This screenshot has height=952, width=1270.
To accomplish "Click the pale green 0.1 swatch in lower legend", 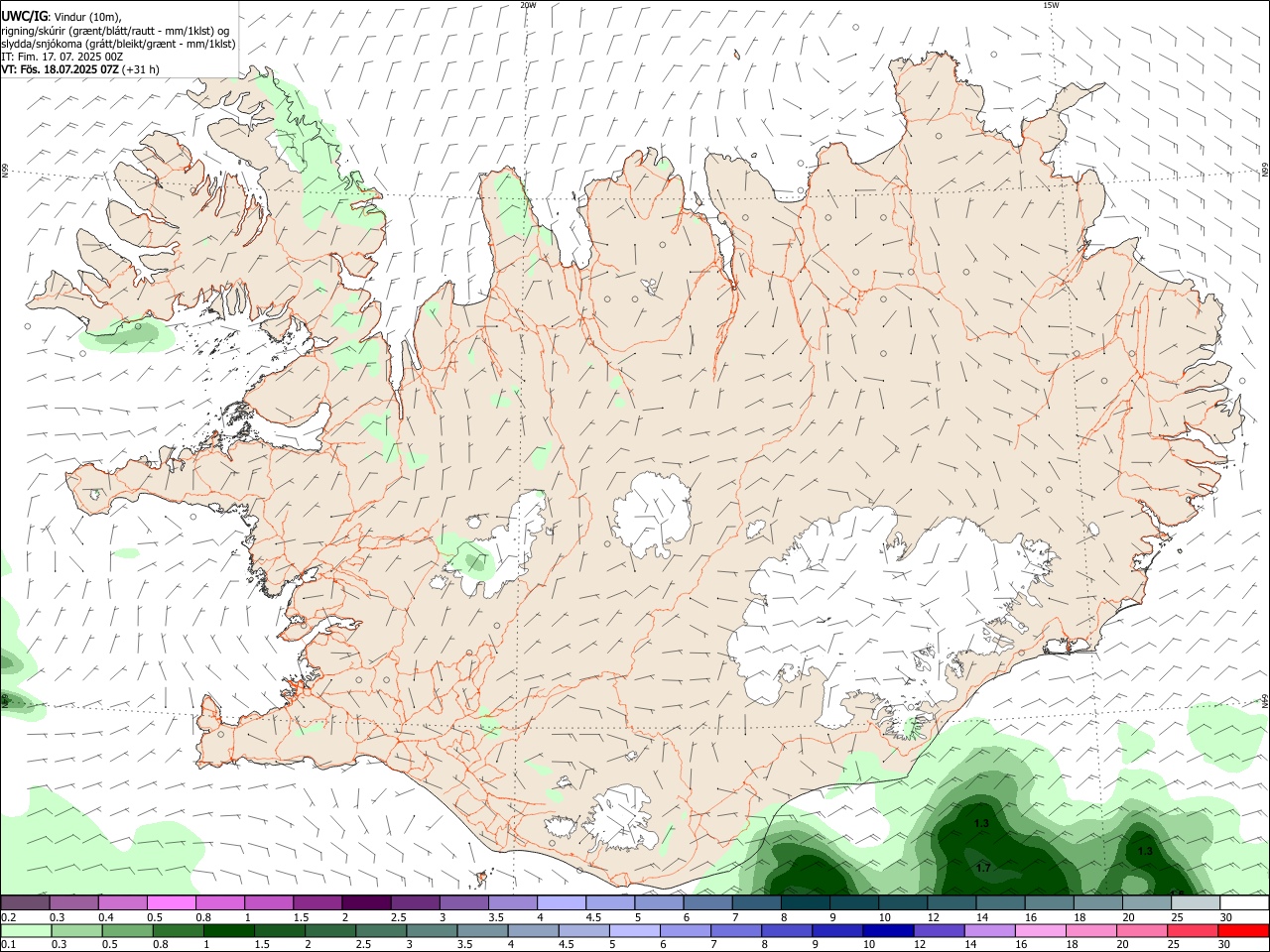I will 26,931.
